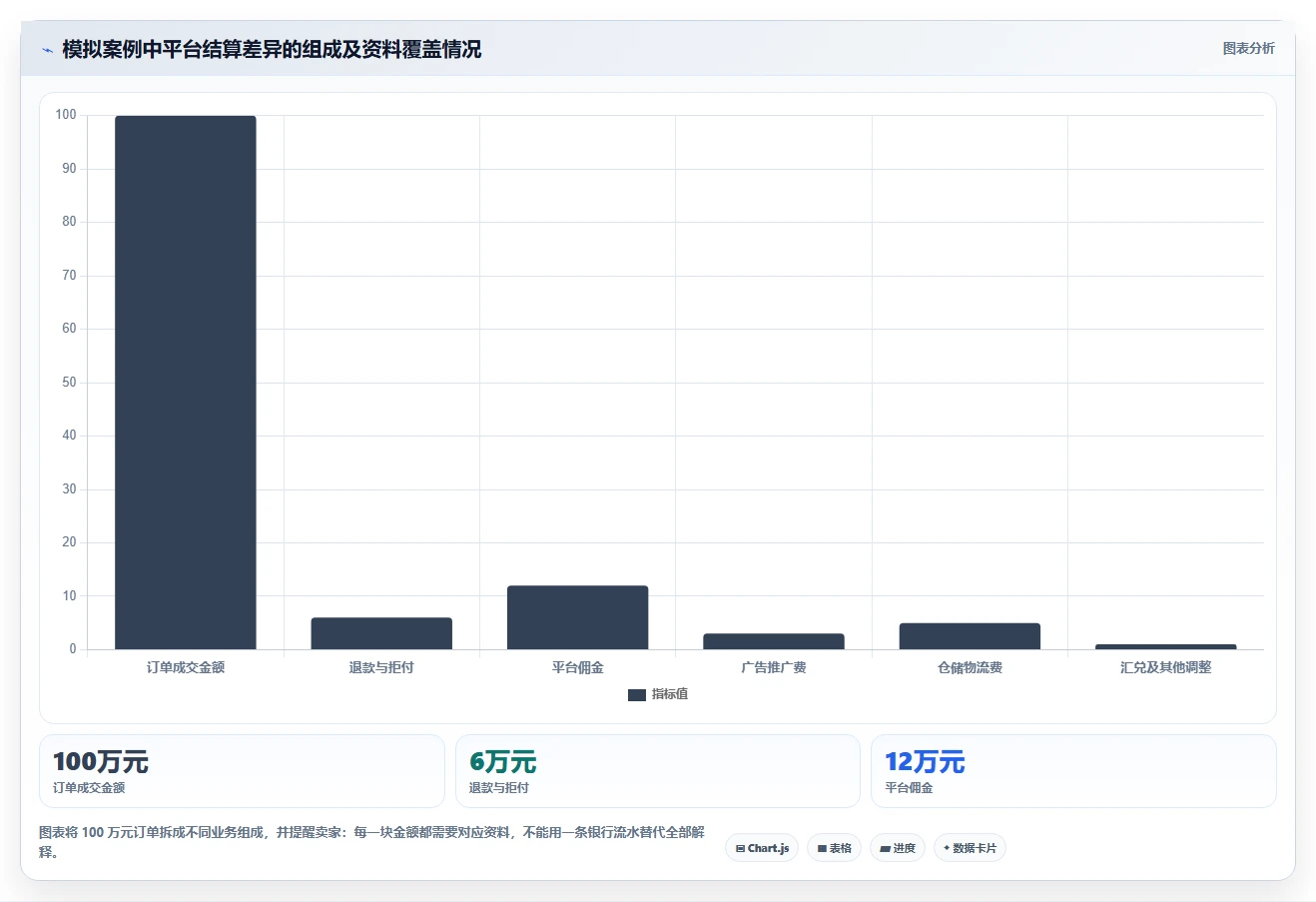The image size is (1316, 902).
Task: Click the x-axis label 平台佣金
Action: pos(578,667)
